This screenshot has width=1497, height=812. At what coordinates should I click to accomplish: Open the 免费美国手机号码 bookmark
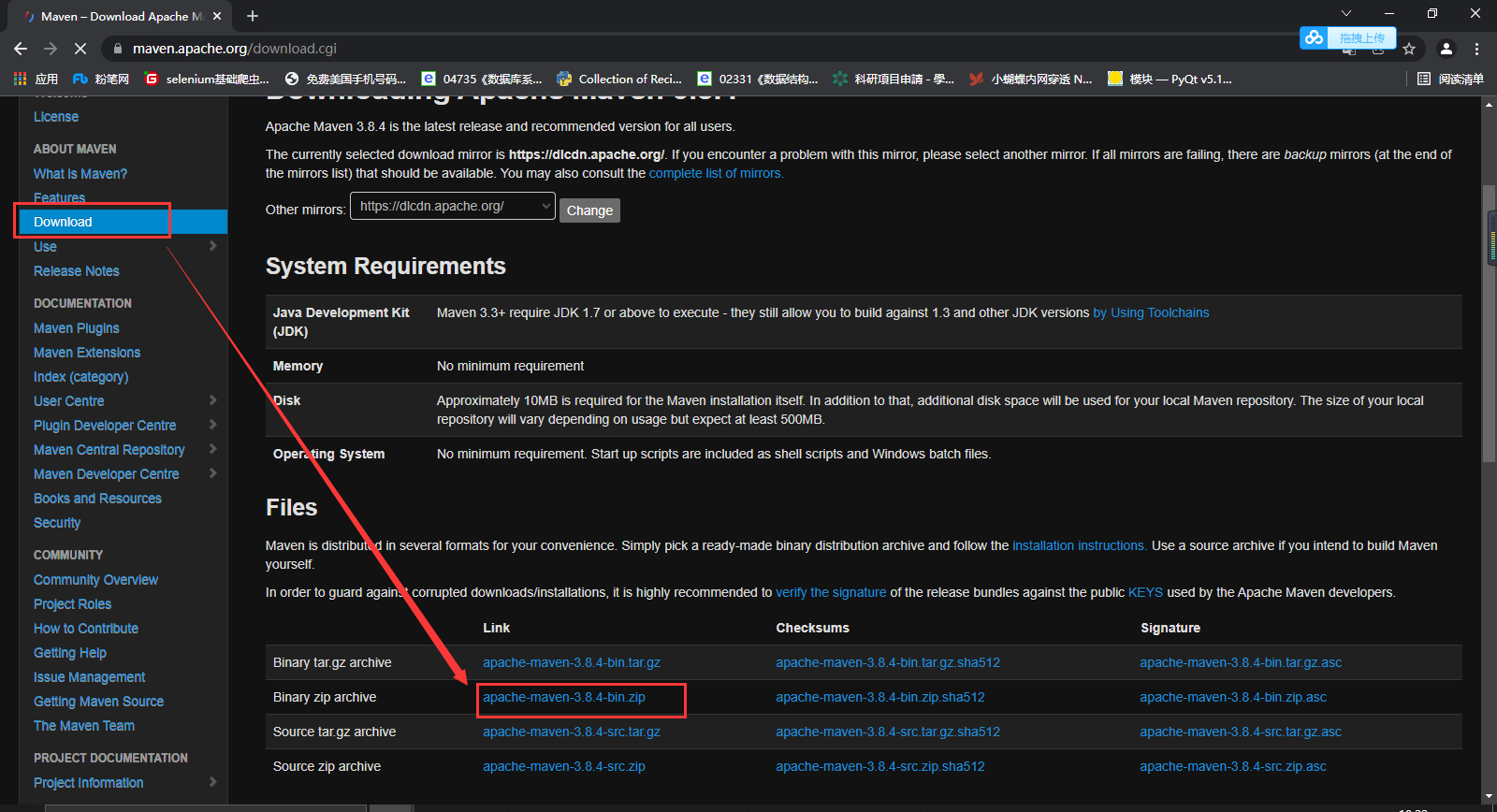coord(345,79)
